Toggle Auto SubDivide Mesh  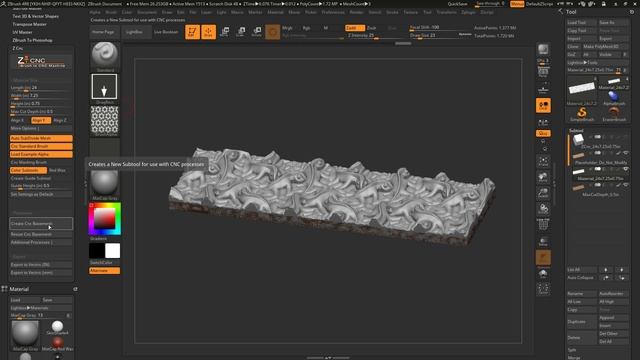[41, 138]
